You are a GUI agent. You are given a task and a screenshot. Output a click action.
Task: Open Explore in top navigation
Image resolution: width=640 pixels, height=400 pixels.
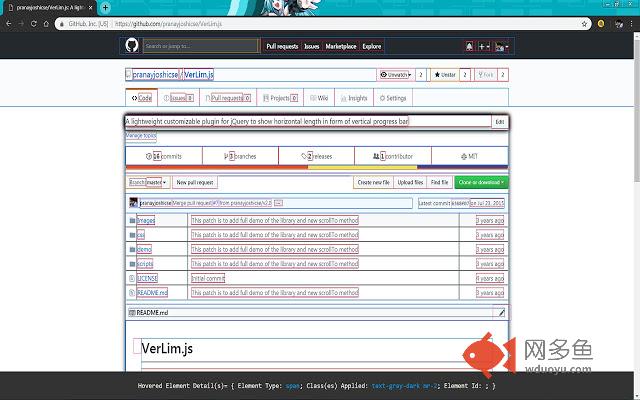372,47
